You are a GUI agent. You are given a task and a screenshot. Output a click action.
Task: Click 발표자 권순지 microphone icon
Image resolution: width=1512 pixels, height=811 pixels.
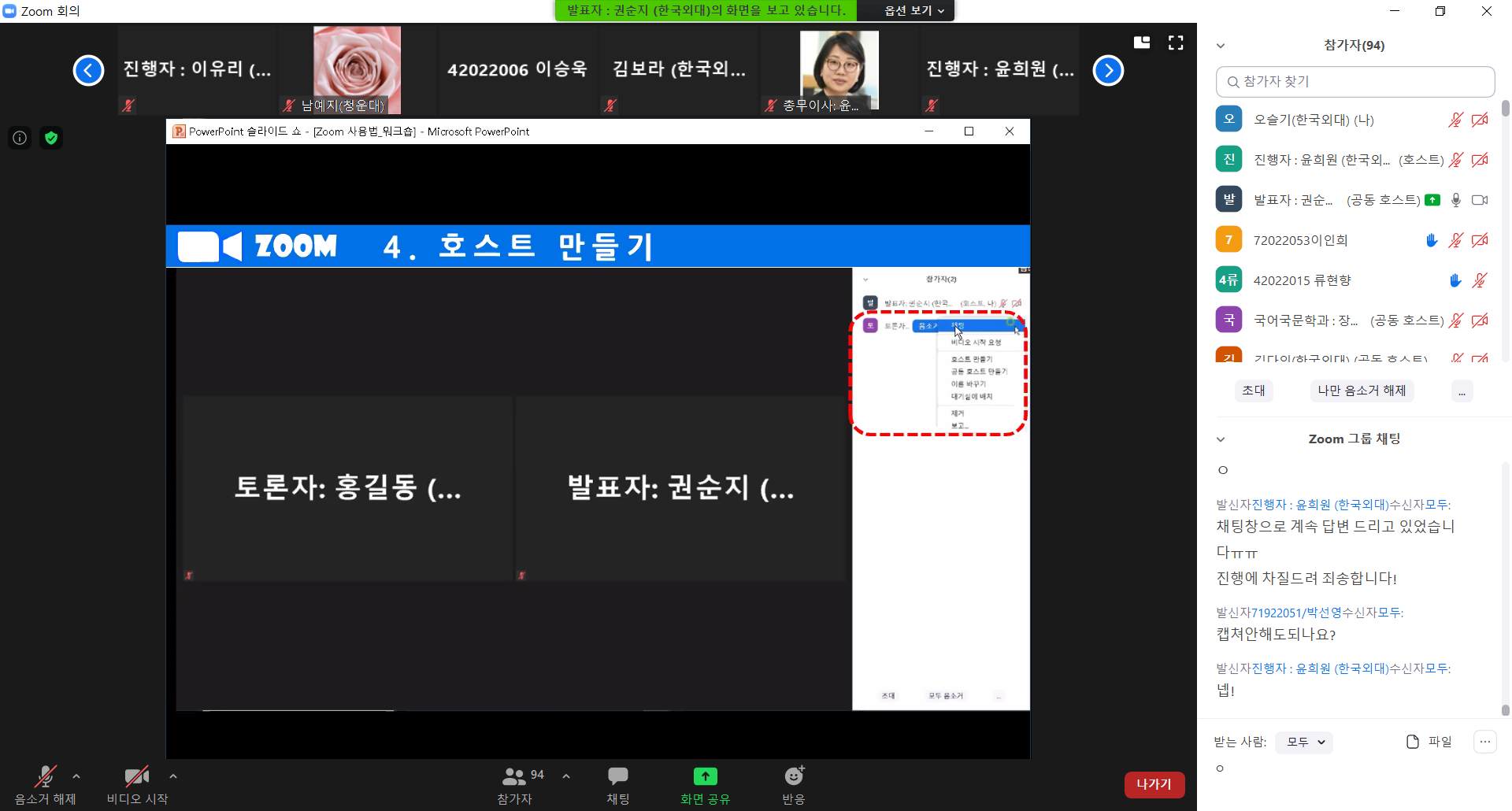click(x=1456, y=200)
